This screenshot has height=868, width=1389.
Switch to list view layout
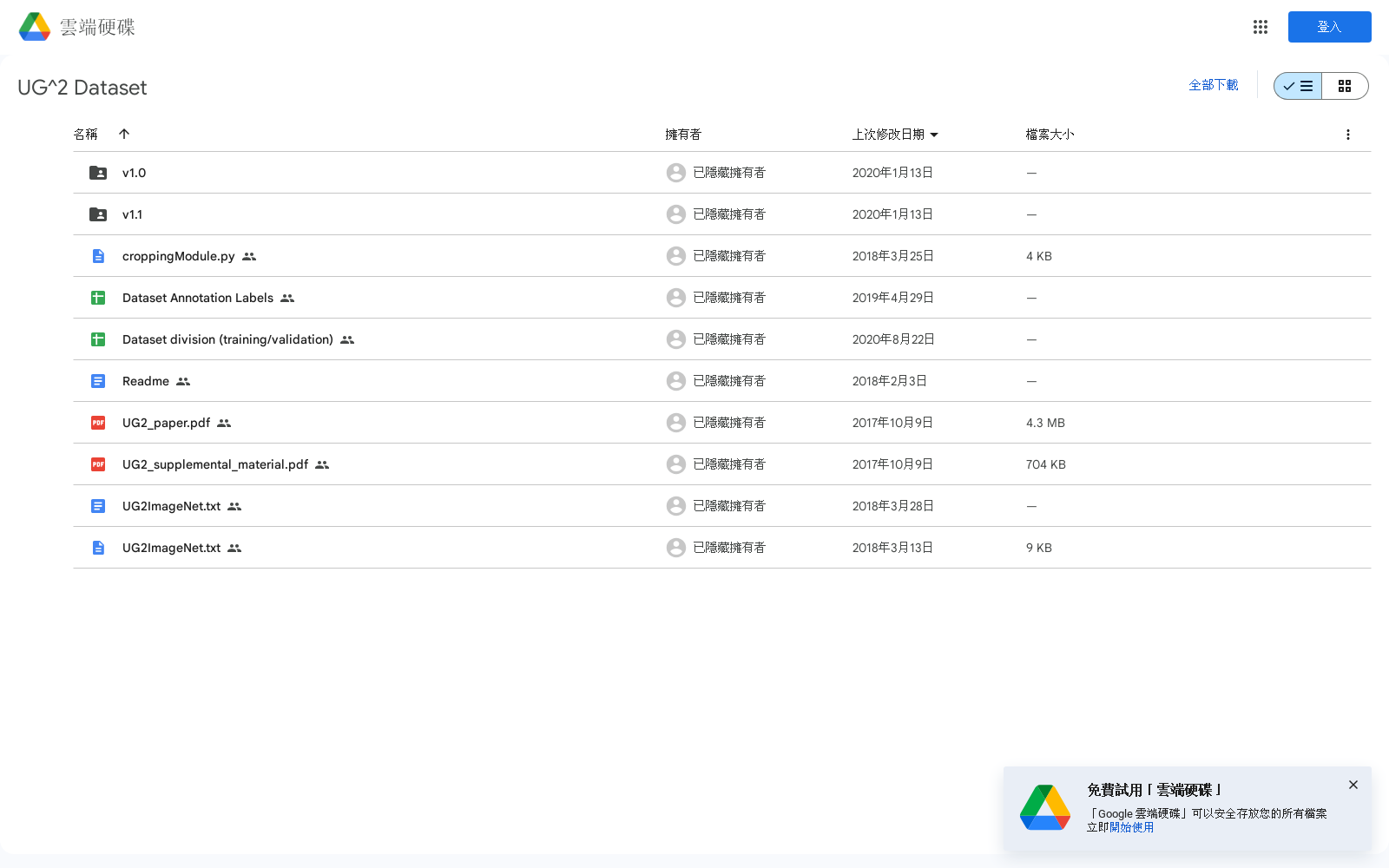pos(1298,86)
